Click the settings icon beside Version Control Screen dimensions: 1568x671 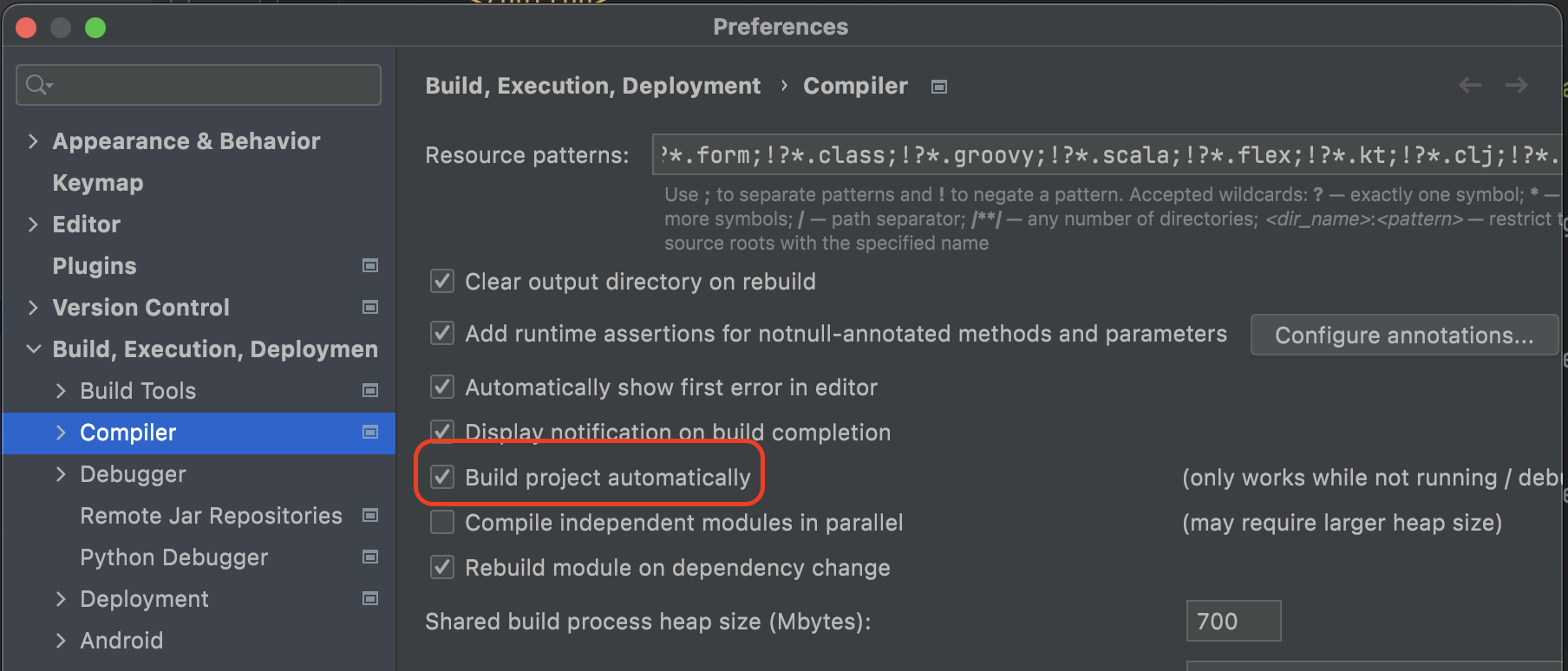(370, 307)
